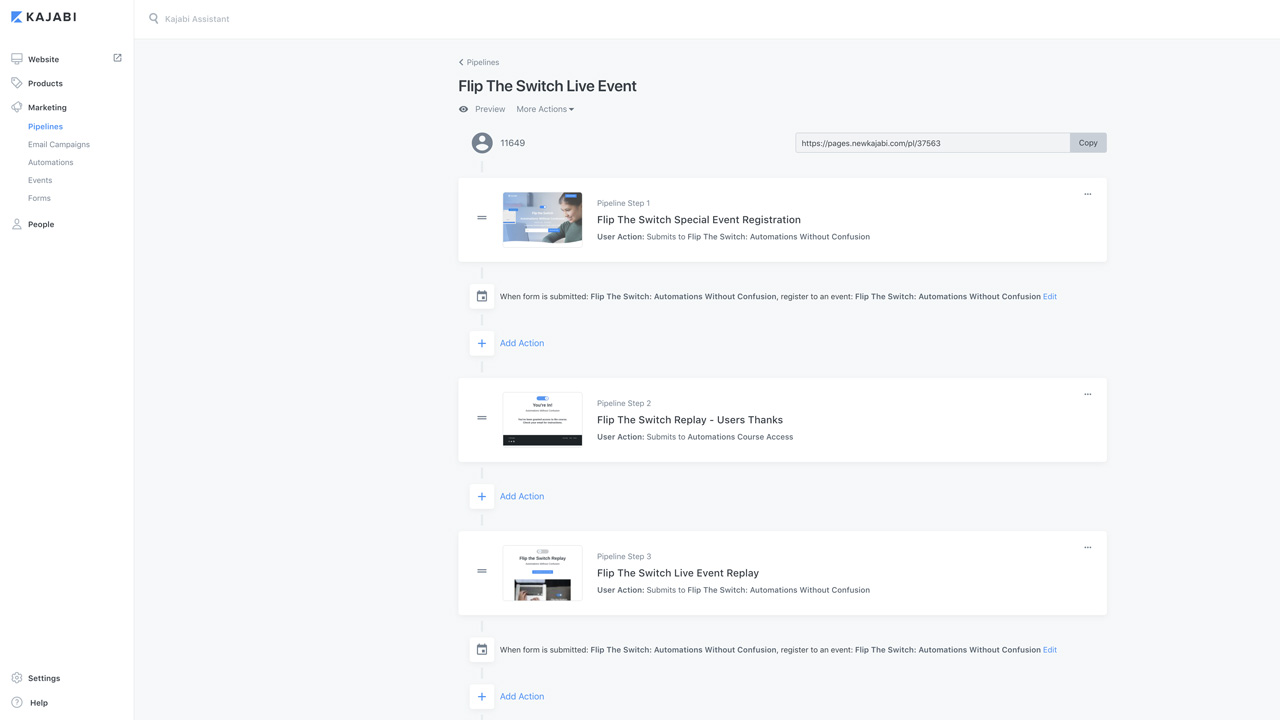1280x720 pixels.
Task: Copy the pipeline URL with Copy button
Action: pos(1088,143)
